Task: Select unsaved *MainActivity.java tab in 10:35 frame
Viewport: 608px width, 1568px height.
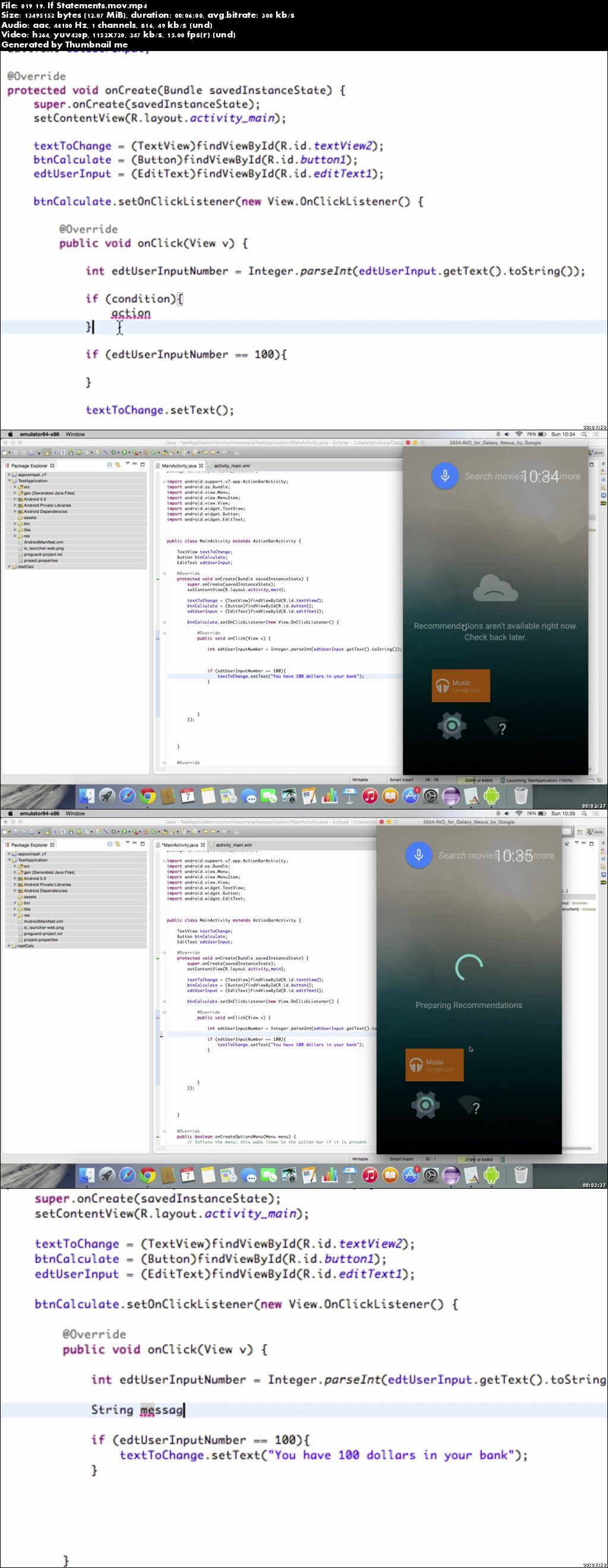Action: pos(180,845)
